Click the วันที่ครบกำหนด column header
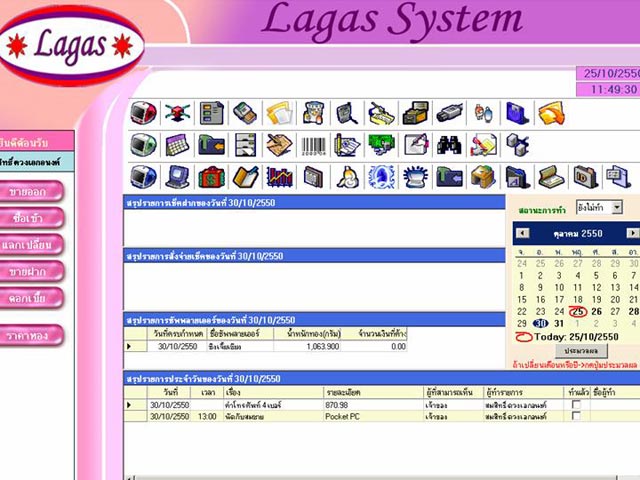This screenshot has height=480, width=640. [177, 333]
